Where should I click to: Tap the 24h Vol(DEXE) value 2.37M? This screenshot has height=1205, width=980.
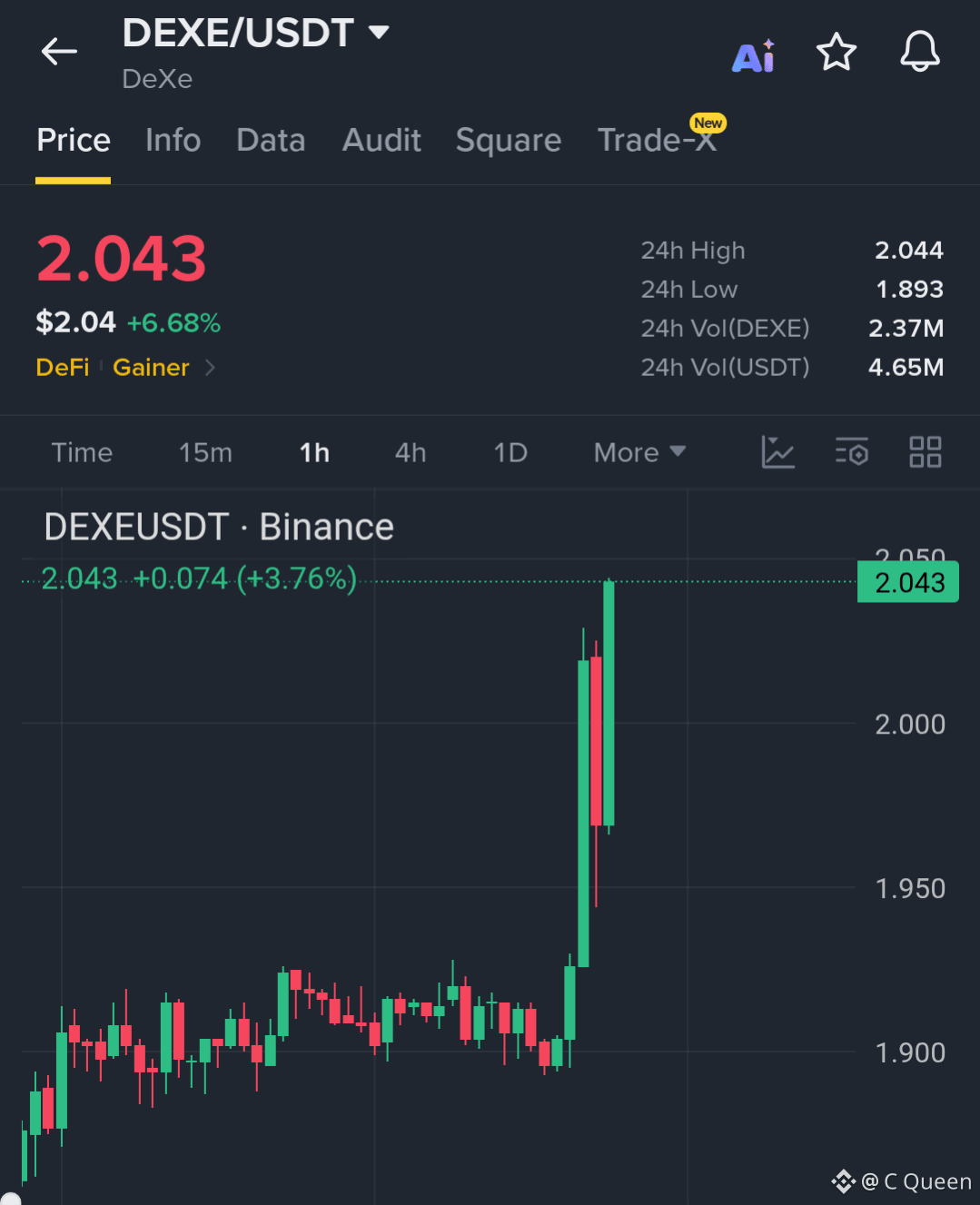(x=906, y=328)
